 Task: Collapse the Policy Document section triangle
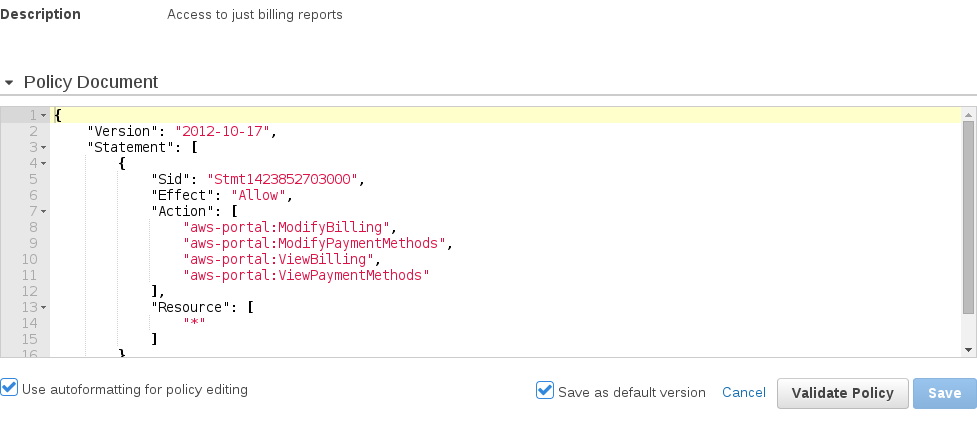tap(9, 83)
